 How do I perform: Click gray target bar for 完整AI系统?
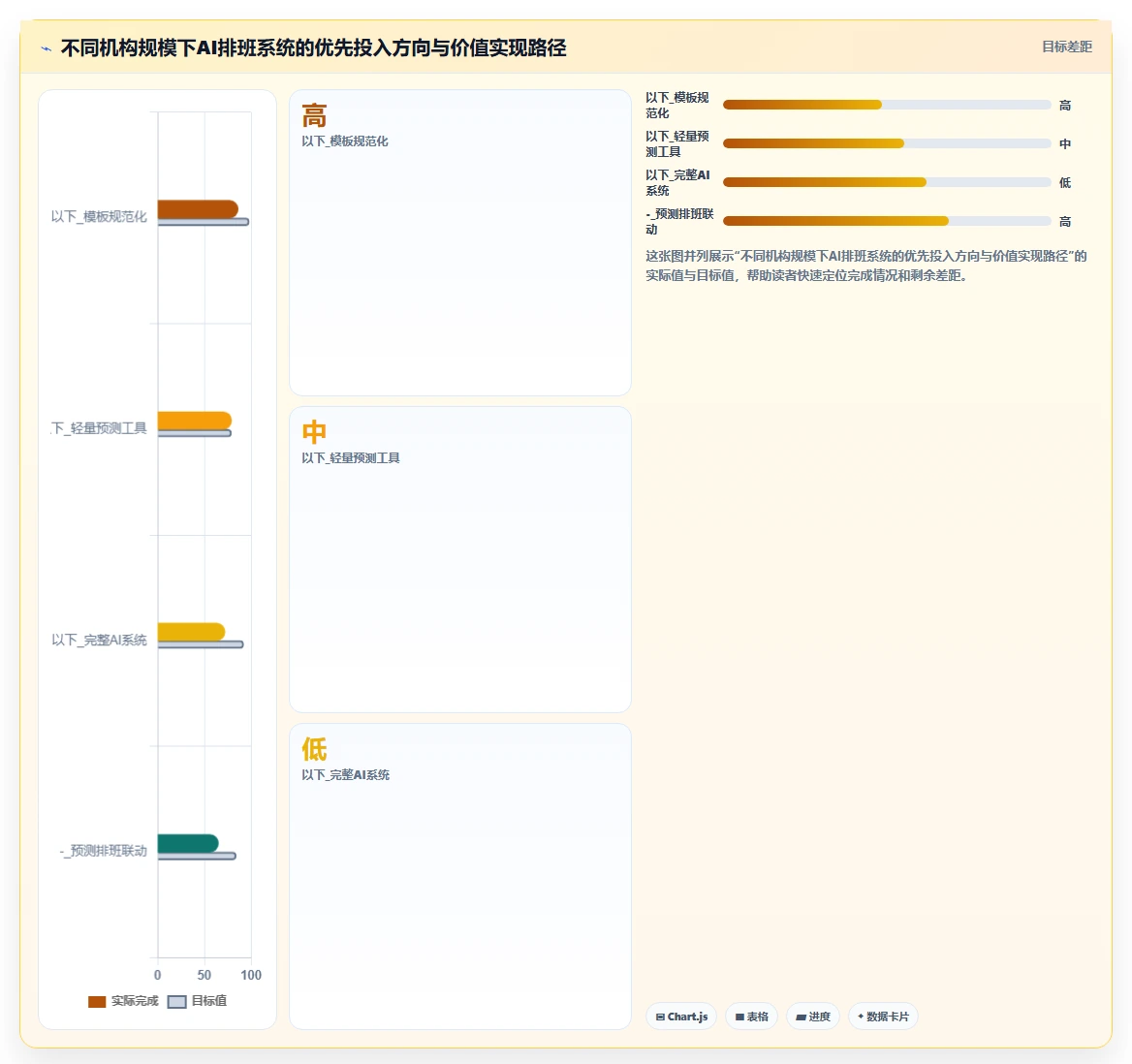201,644
